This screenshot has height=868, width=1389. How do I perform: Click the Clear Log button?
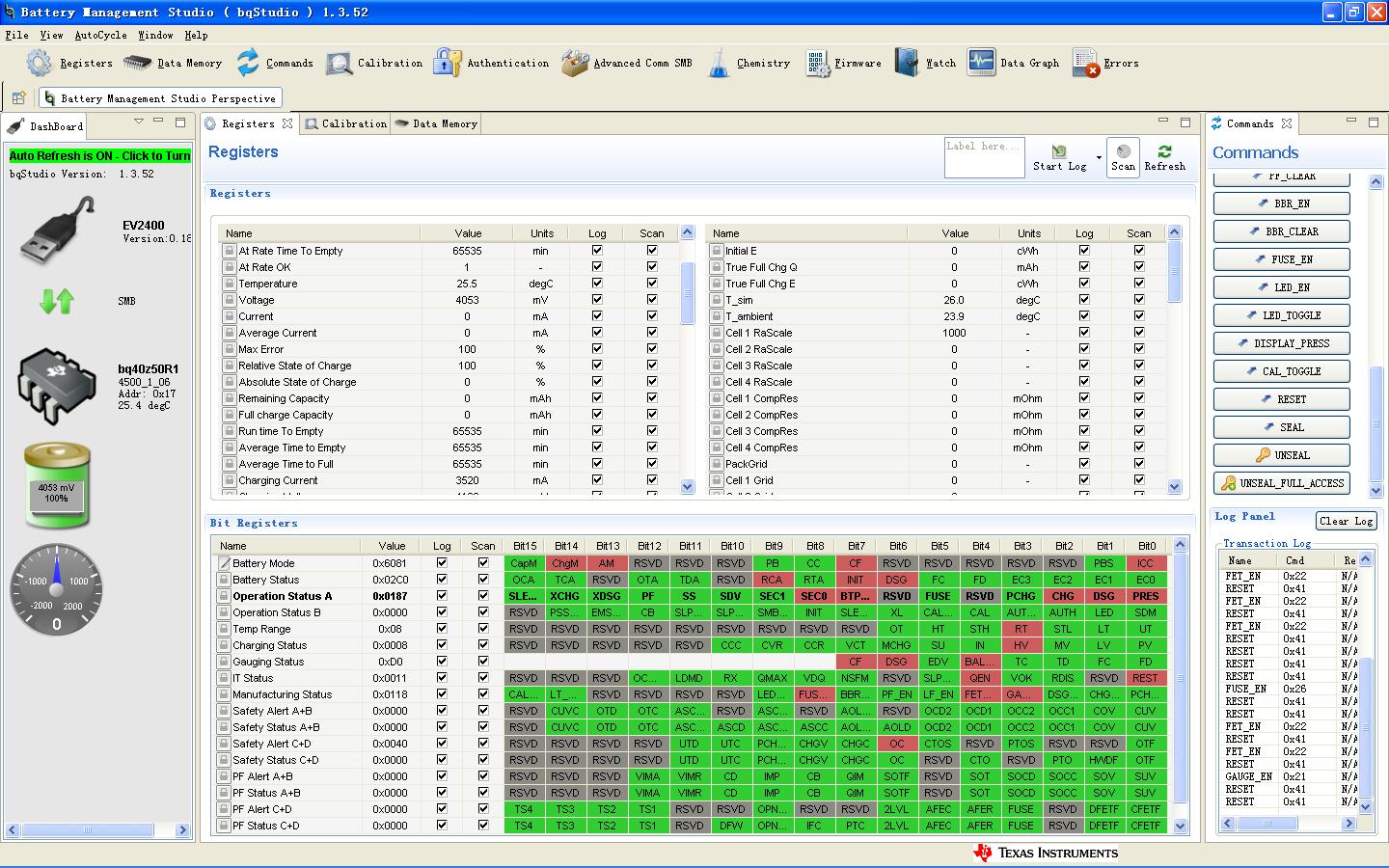[x=1347, y=521]
